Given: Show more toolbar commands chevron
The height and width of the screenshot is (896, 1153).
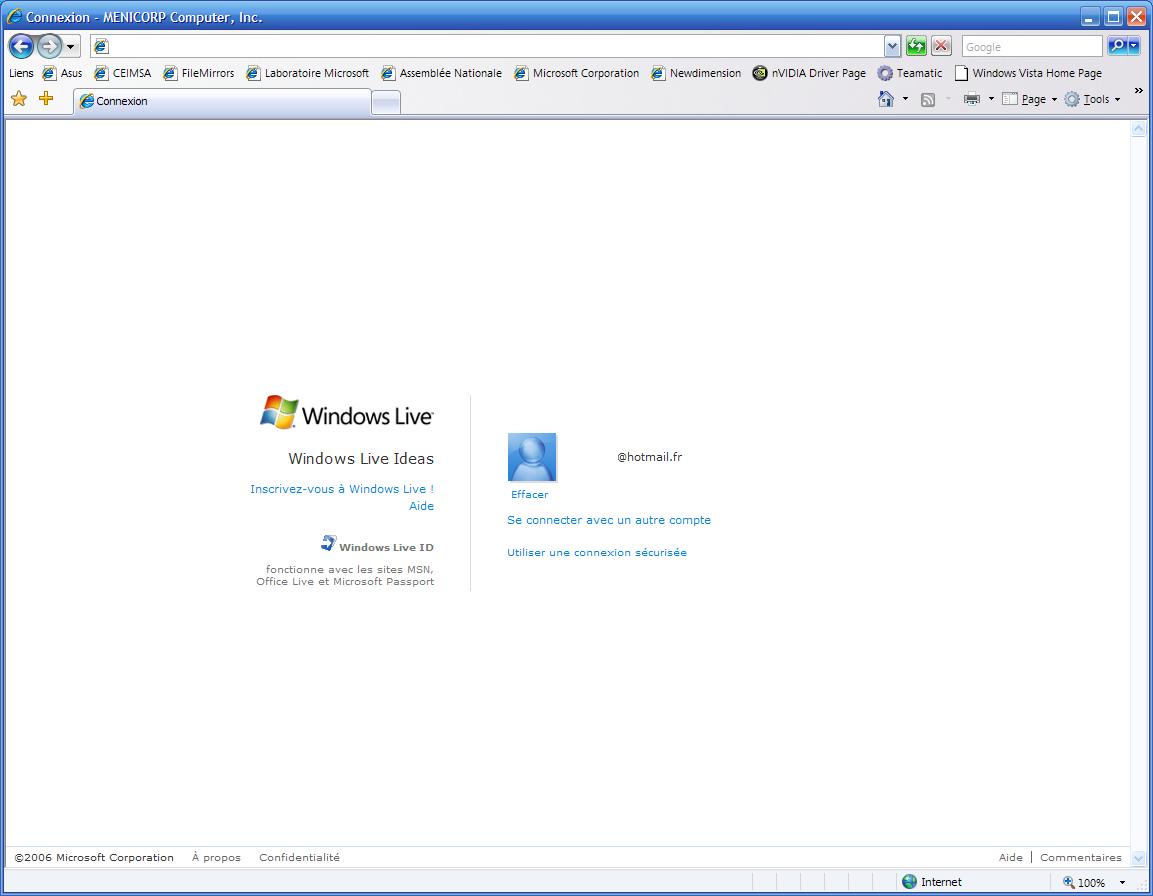Looking at the screenshot, I should [1139, 91].
